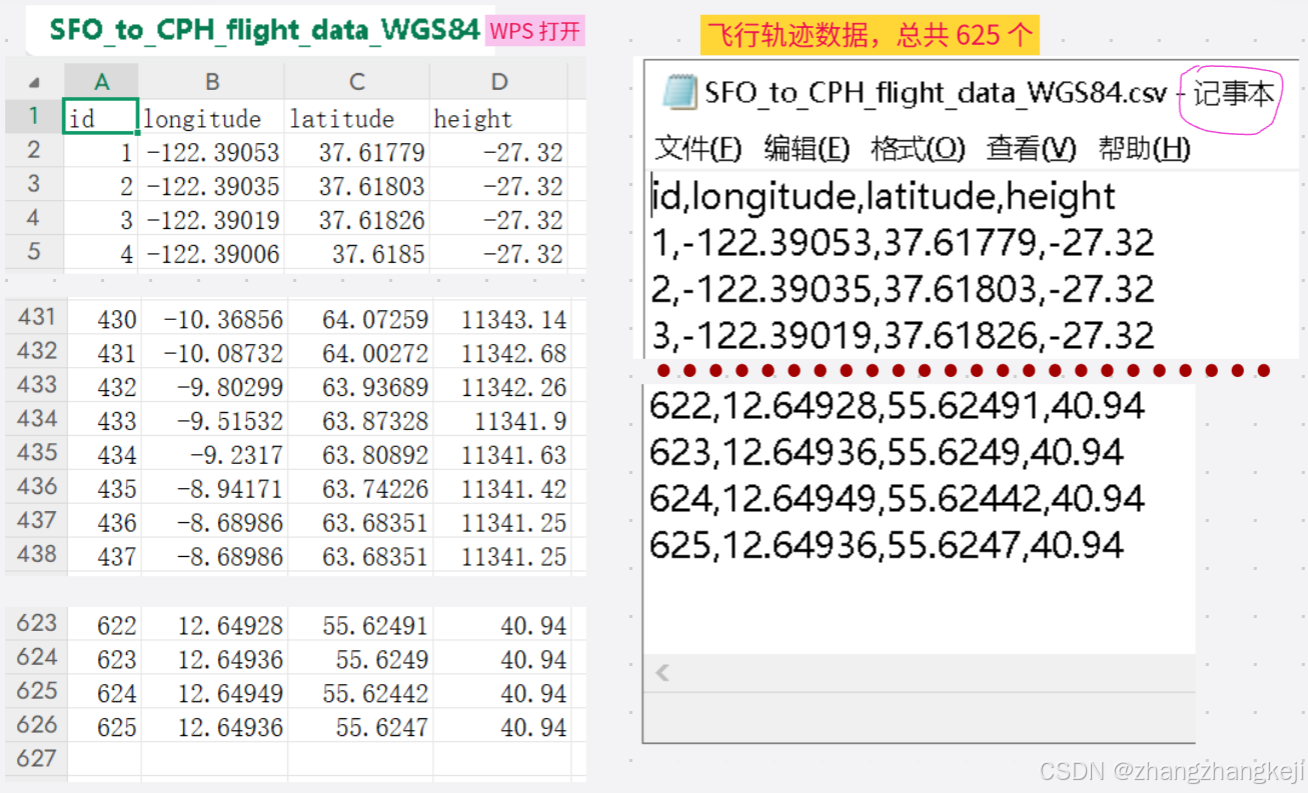
Task: Click cell with height 11343.14
Action: pos(499,319)
